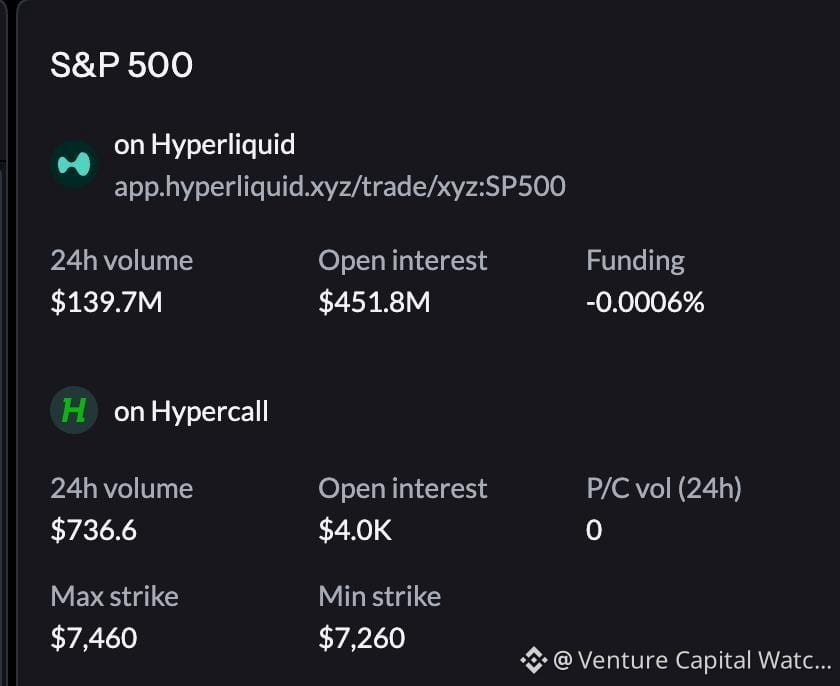The width and height of the screenshot is (840, 686).
Task: Open app.hyperliquid.xyz/trade/xyz:SP500 link
Action: click(340, 186)
